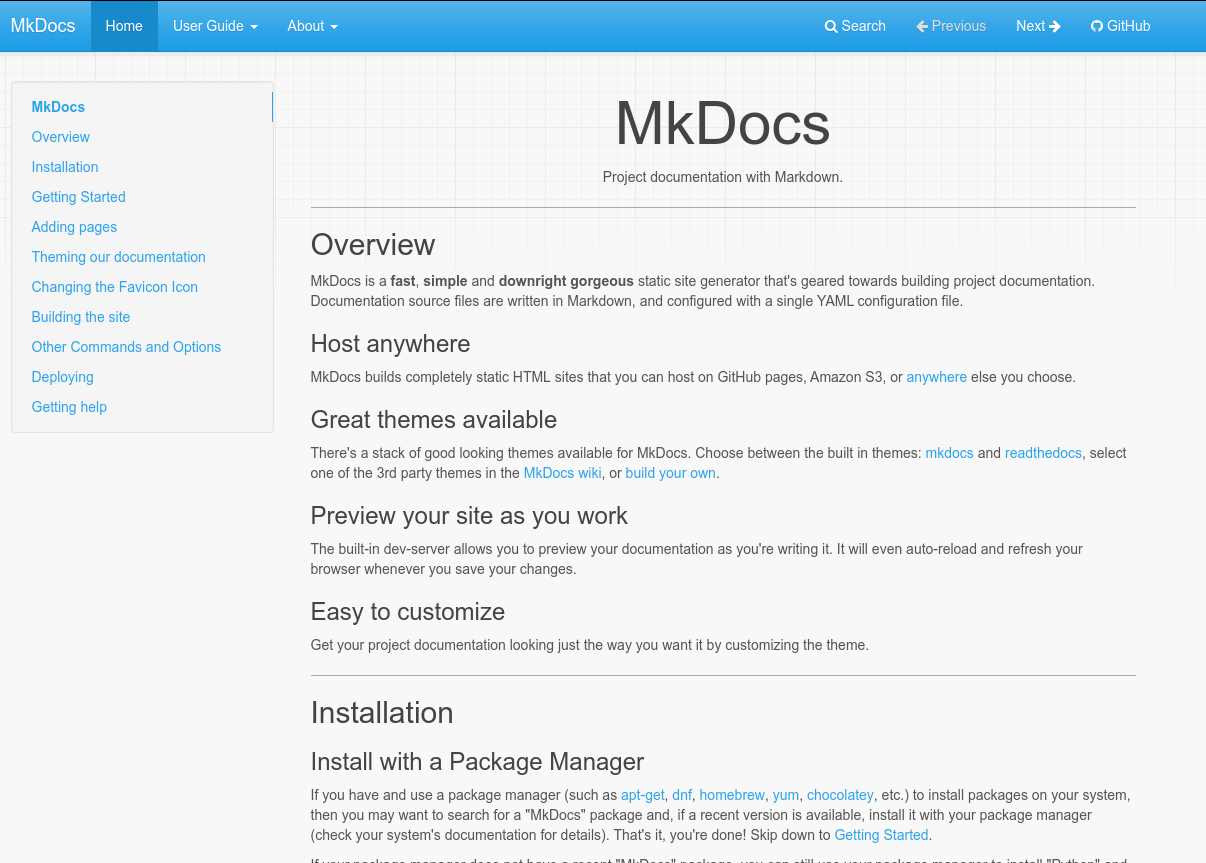Click the bold 'downright gorgeous' text

pyautogui.click(x=566, y=281)
